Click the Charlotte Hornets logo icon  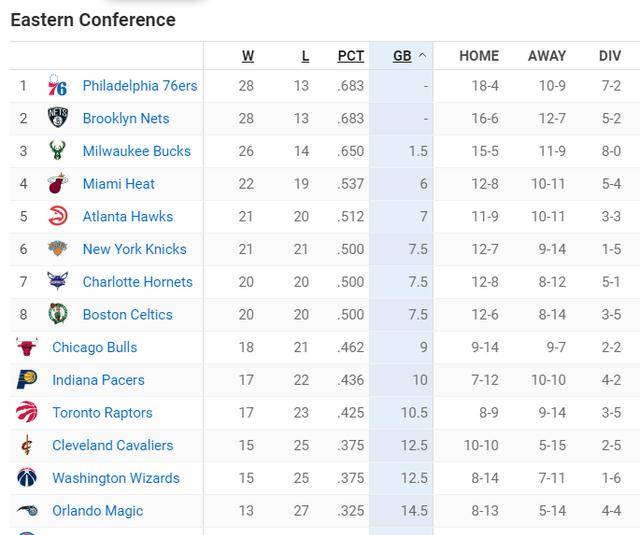tap(58, 282)
